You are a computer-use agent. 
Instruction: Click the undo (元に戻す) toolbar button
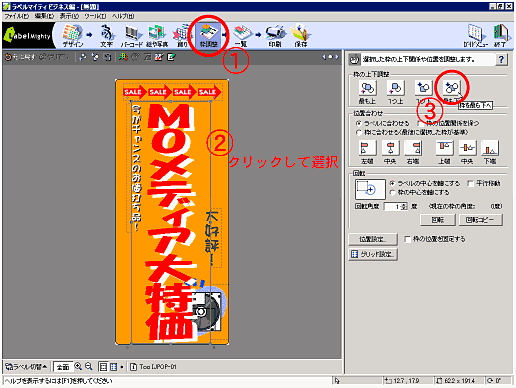(20, 57)
